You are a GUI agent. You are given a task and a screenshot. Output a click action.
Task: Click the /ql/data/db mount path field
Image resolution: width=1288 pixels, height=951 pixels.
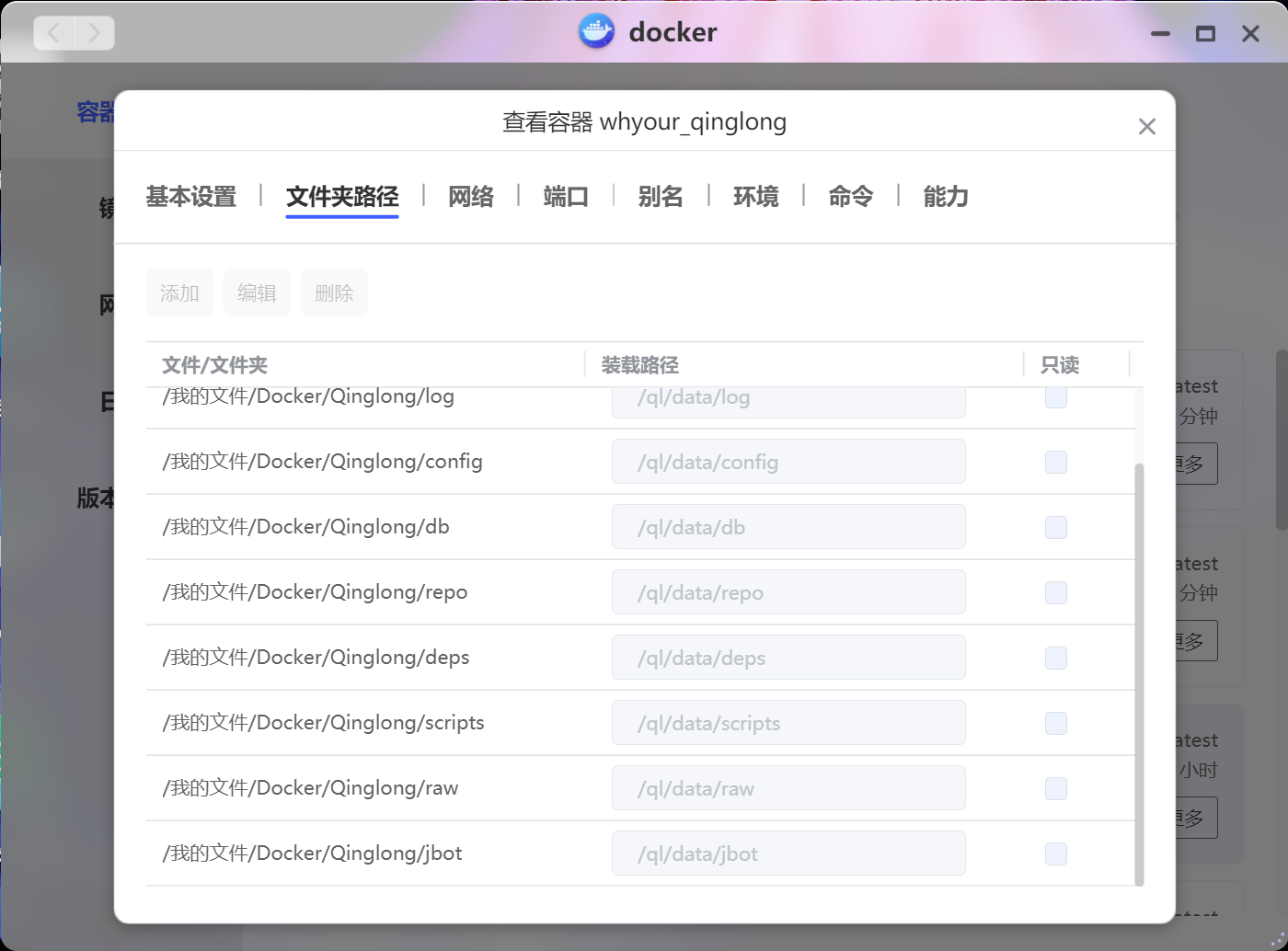(x=788, y=527)
